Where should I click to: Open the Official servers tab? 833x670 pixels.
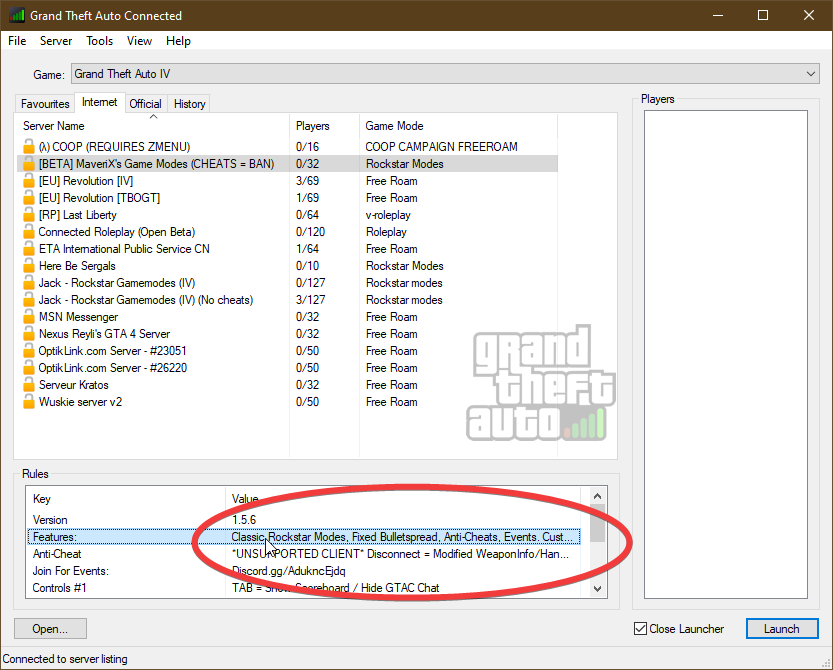click(x=145, y=104)
